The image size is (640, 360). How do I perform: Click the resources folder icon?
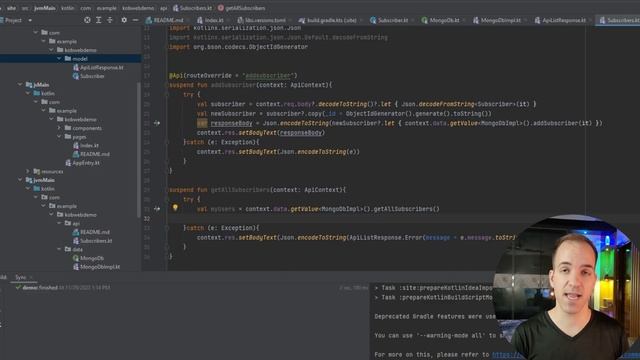click(x=37, y=171)
